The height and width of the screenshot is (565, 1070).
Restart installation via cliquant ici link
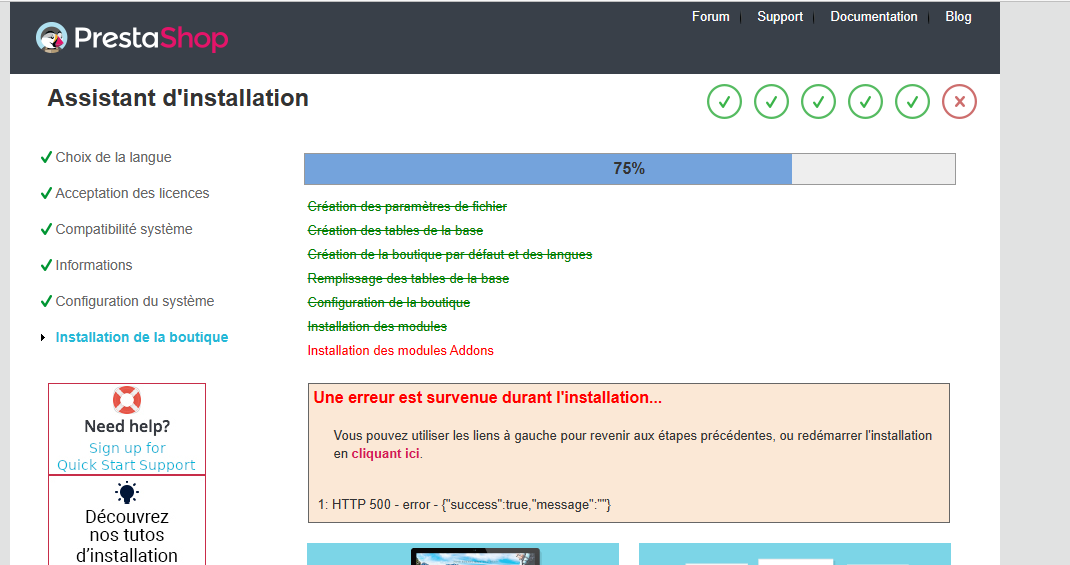(x=386, y=454)
